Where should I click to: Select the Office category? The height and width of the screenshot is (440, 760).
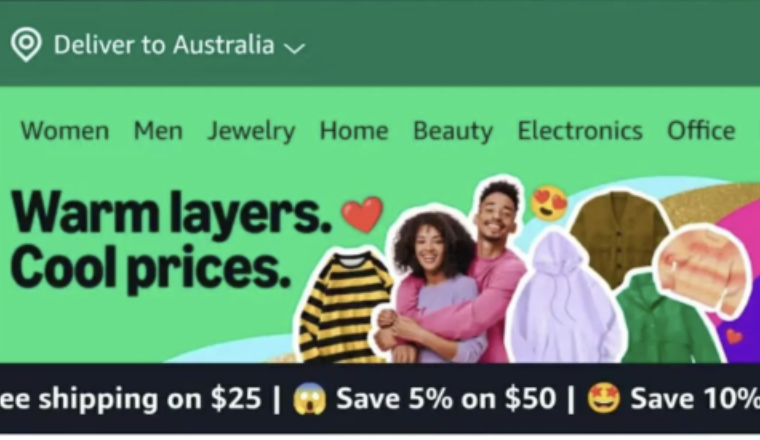pyautogui.click(x=701, y=131)
